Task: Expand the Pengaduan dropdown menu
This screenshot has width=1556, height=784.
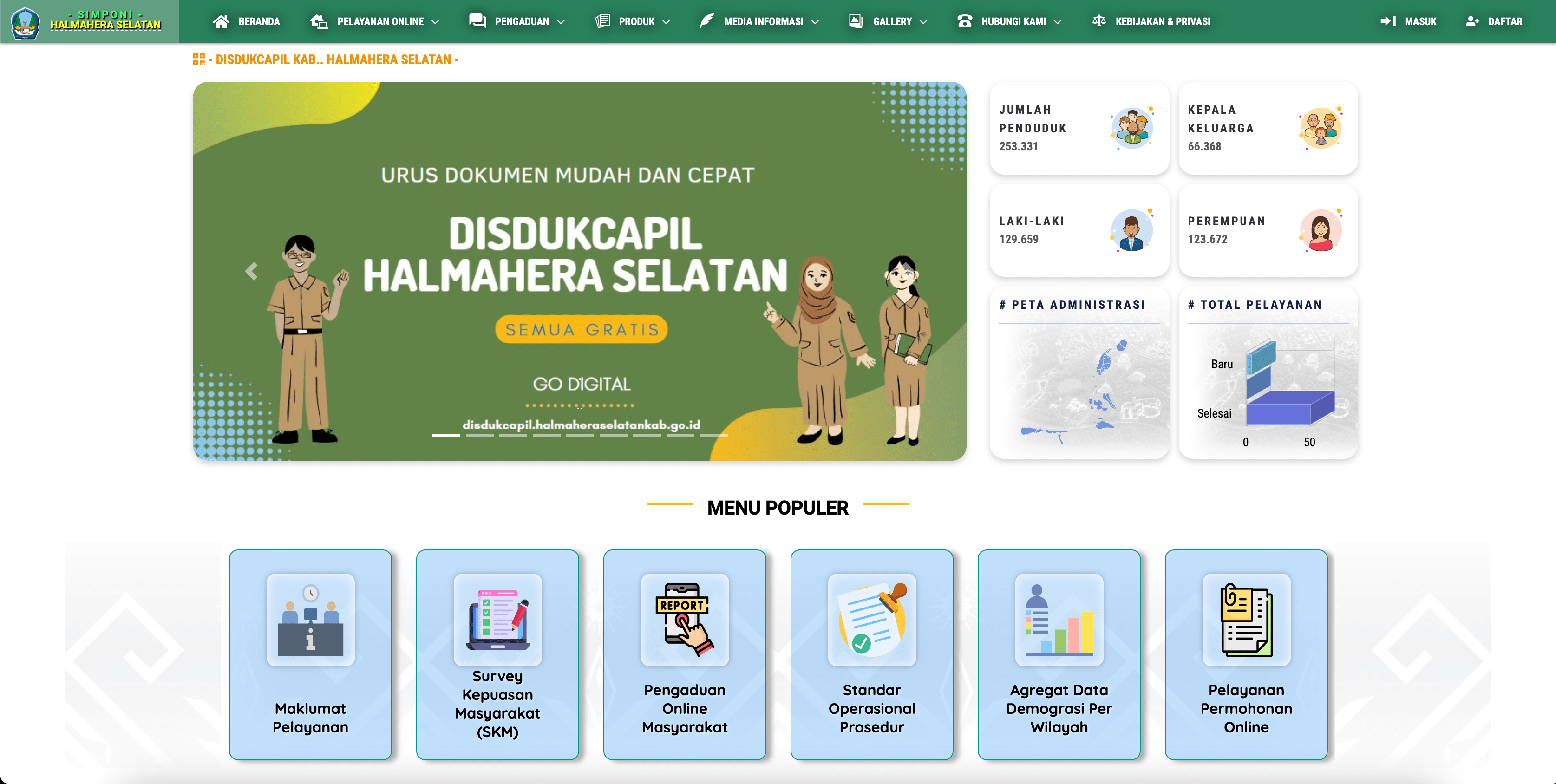Action: pyautogui.click(x=517, y=22)
